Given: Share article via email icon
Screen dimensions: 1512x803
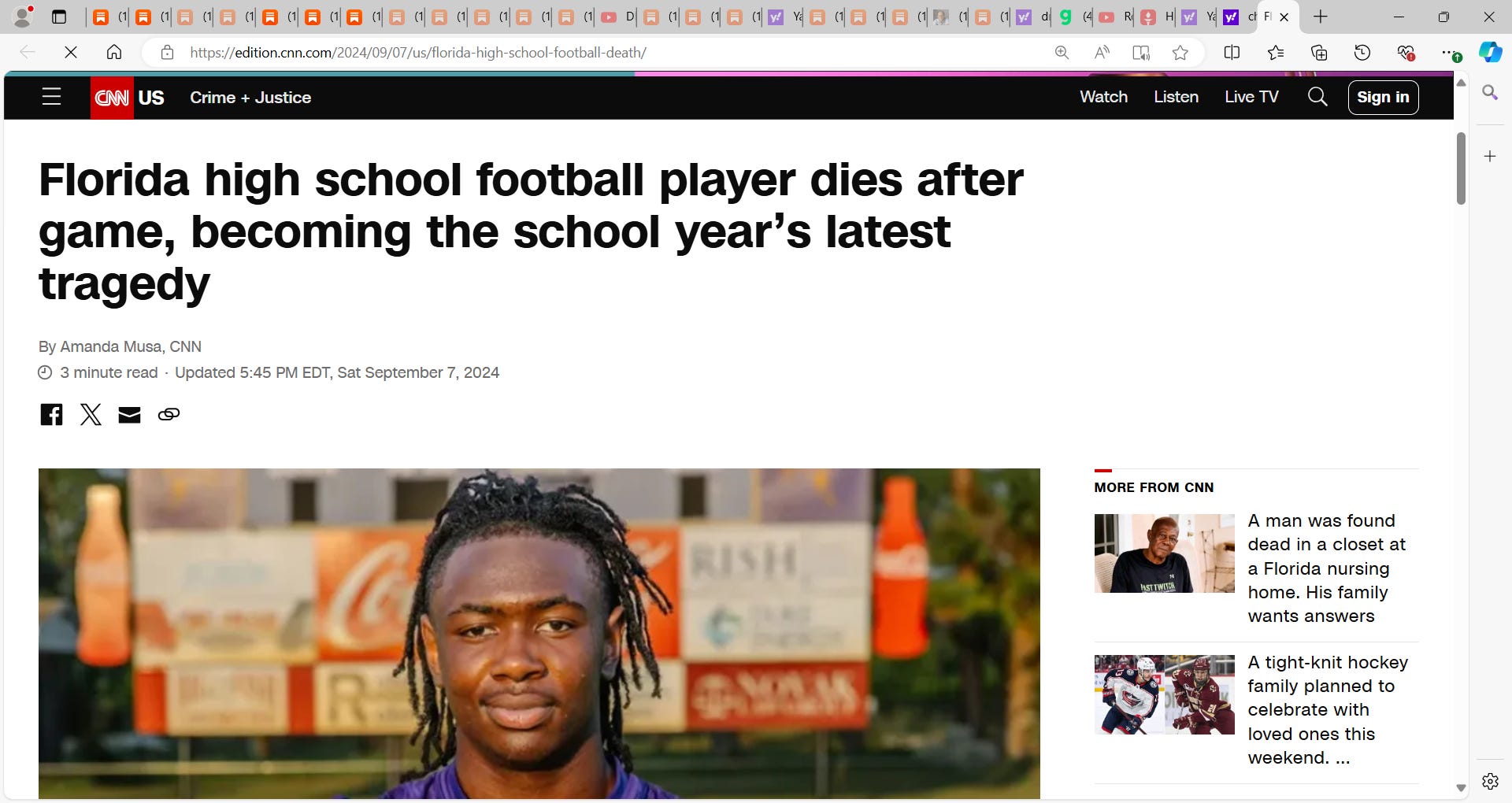Looking at the screenshot, I should 129,415.
